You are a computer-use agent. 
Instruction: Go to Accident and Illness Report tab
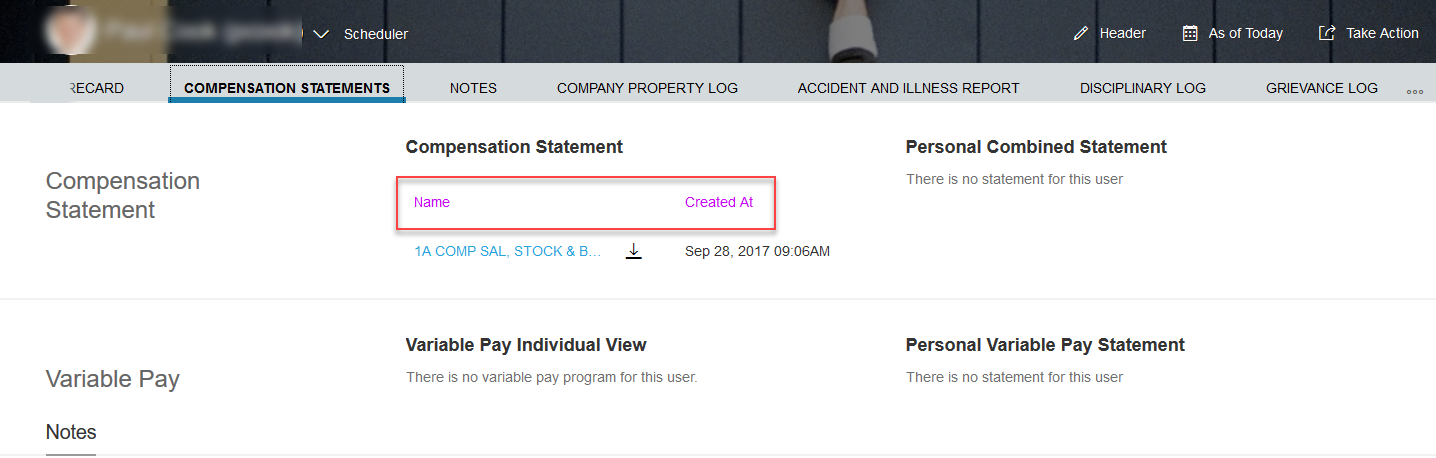coord(908,88)
